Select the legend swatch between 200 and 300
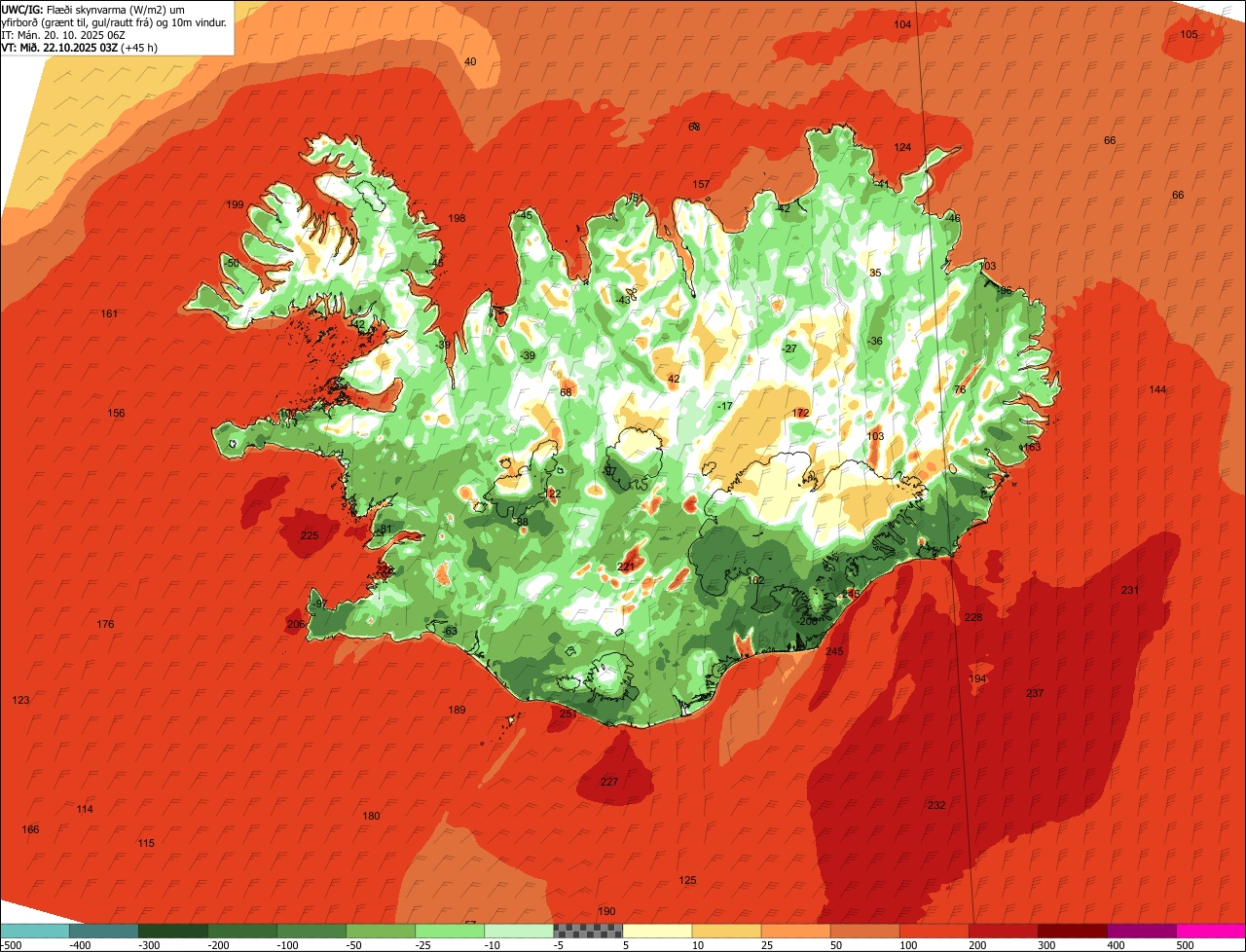1246x952 pixels. pyautogui.click(x=1003, y=931)
